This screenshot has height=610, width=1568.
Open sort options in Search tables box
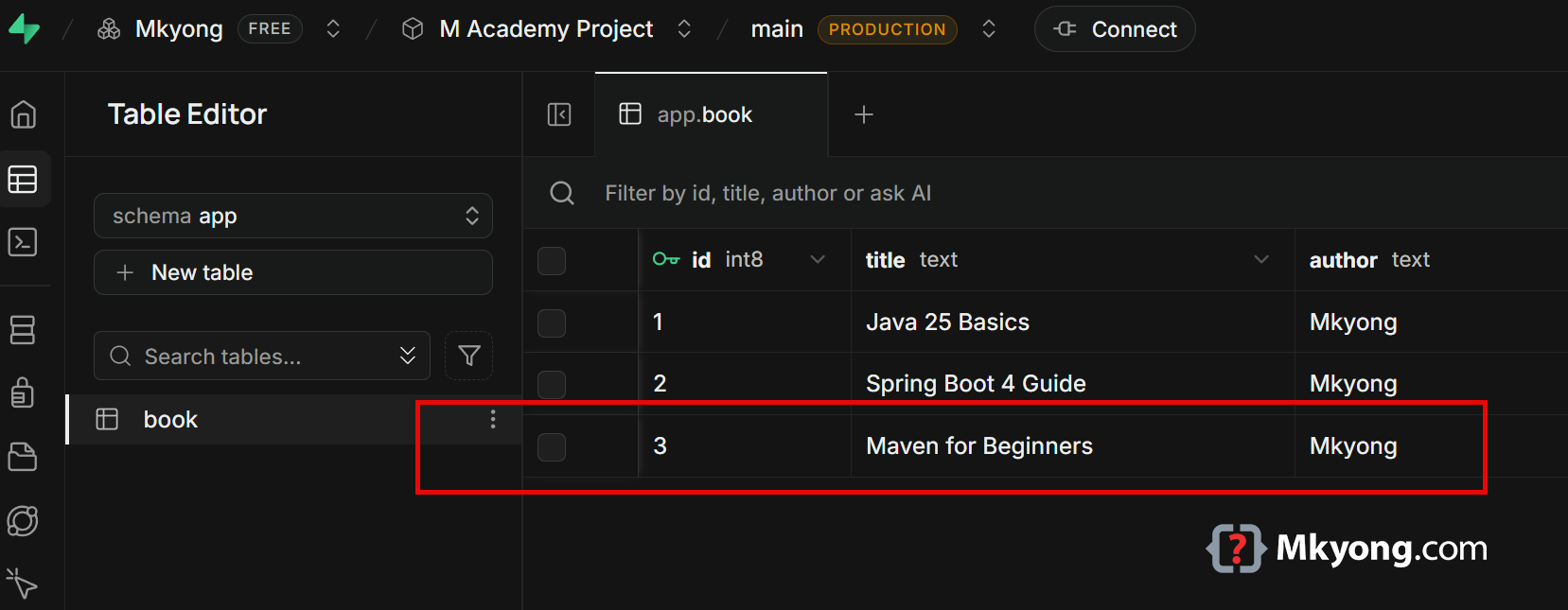tap(408, 356)
